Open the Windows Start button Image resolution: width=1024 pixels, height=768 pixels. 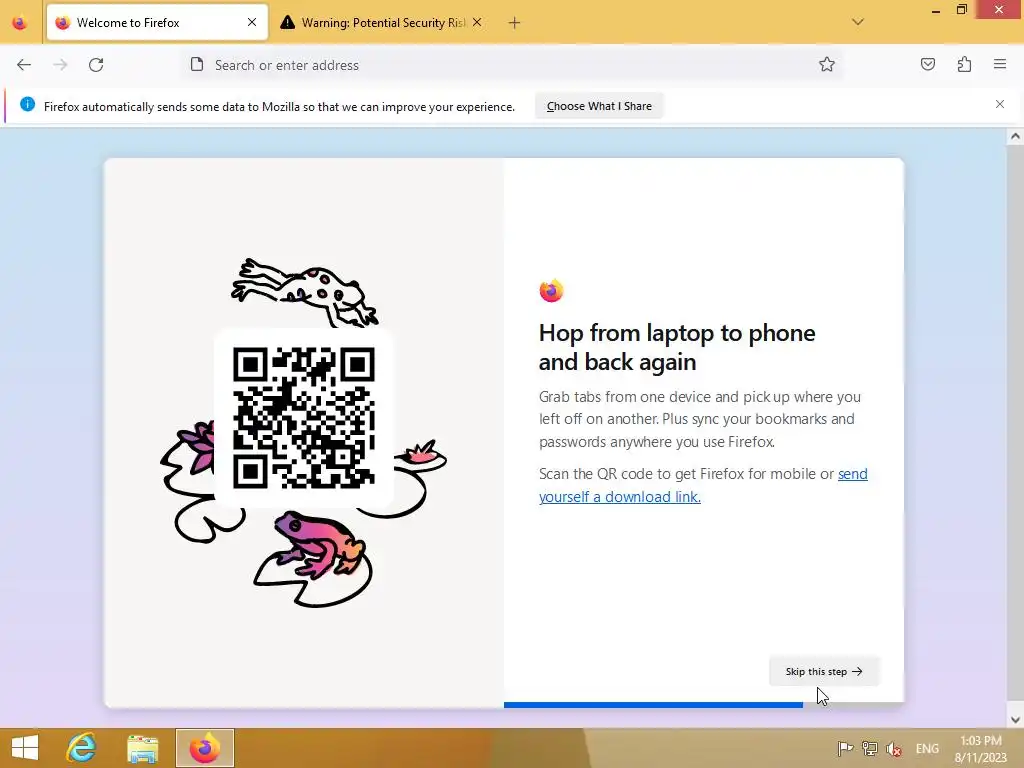click(x=25, y=748)
